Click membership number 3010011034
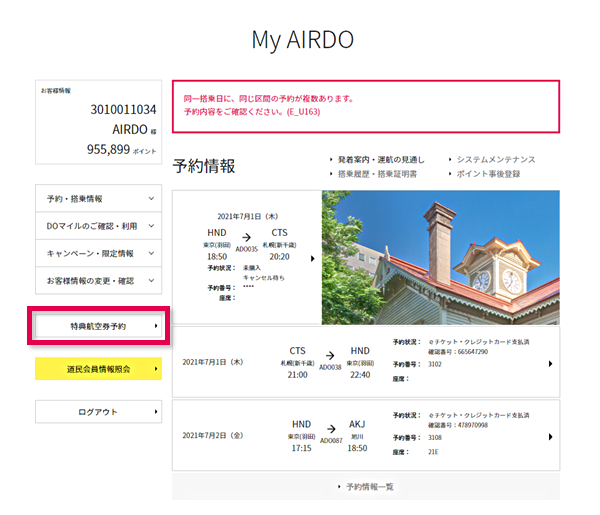This screenshot has width=600, height=515. pos(123,110)
